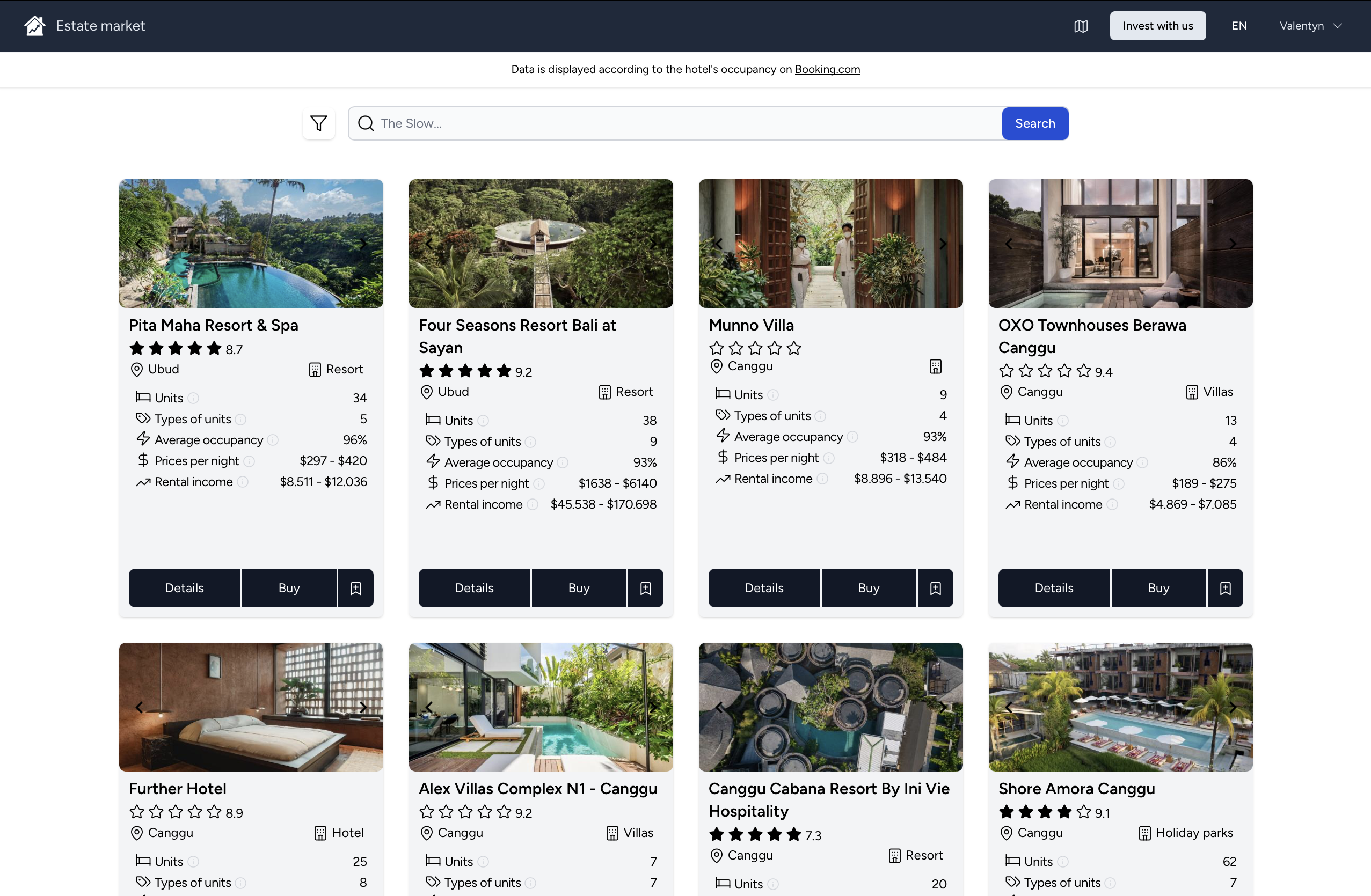The image size is (1371, 896).
Task: Show previous photo of Further Hotel
Action: tap(139, 707)
